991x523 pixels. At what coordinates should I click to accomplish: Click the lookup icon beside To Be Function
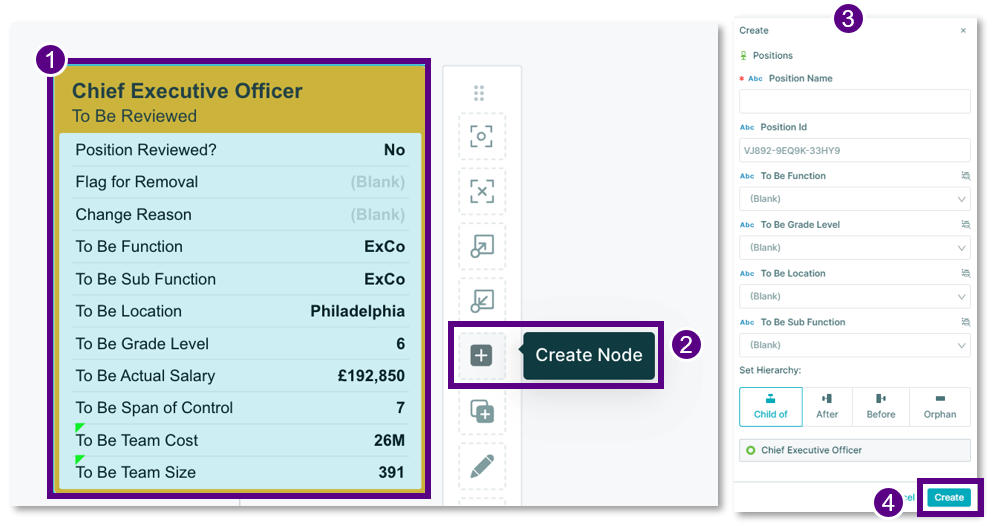click(x=965, y=176)
